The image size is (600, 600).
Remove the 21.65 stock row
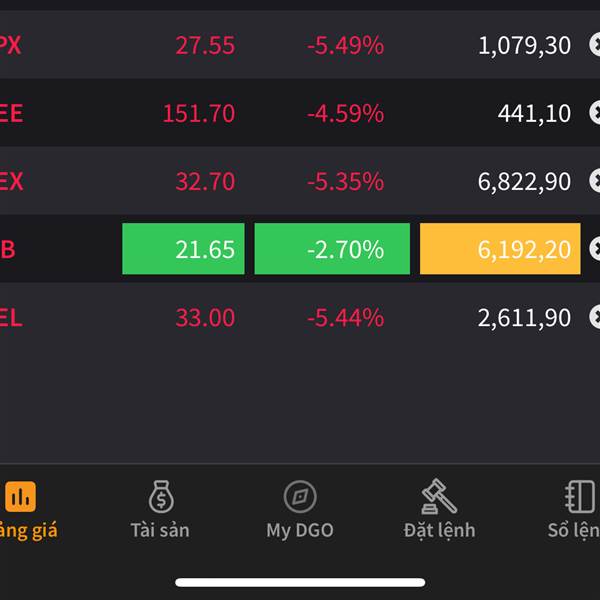(595, 249)
